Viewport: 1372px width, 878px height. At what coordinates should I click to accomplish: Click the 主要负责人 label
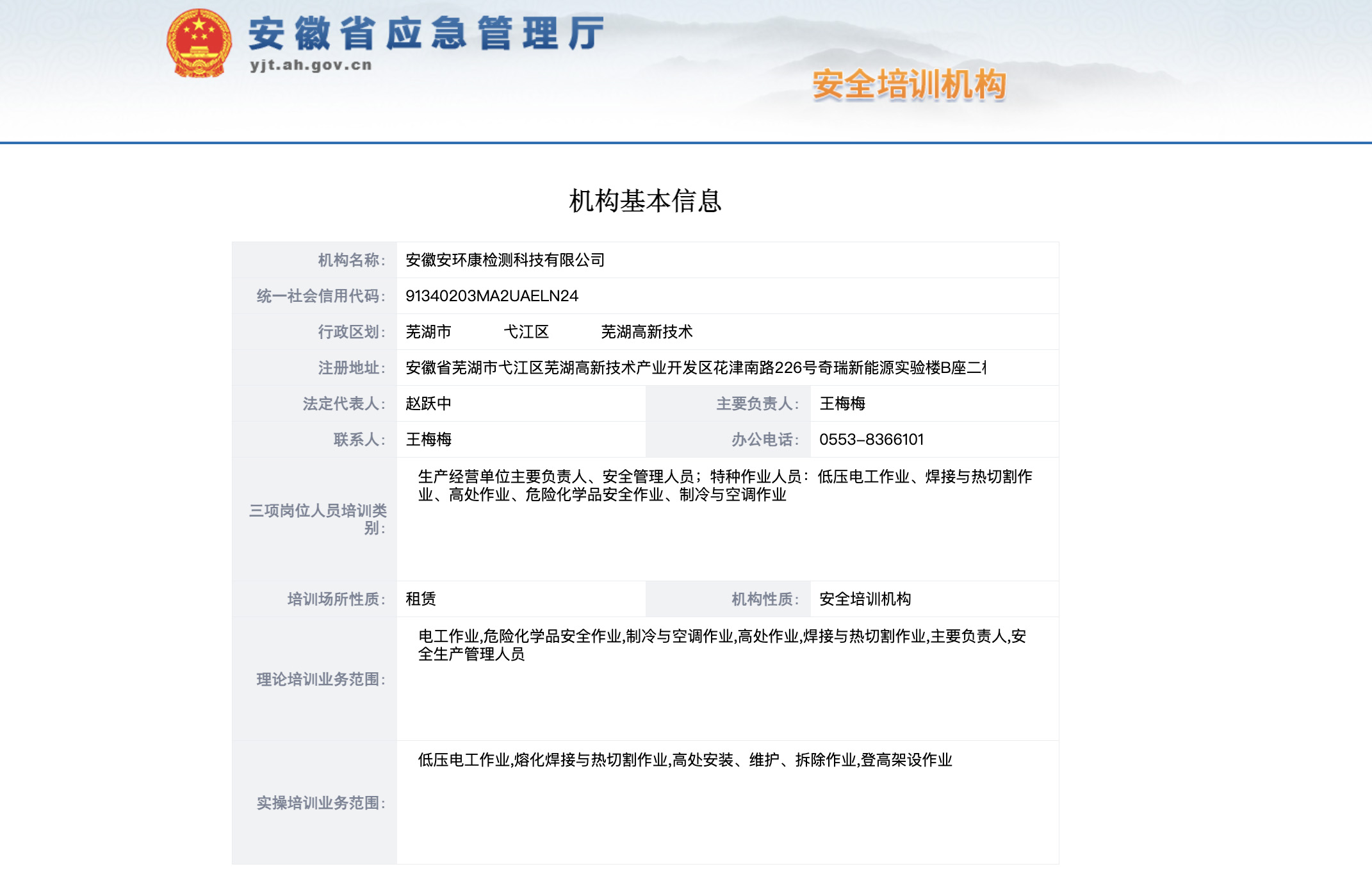click(758, 403)
